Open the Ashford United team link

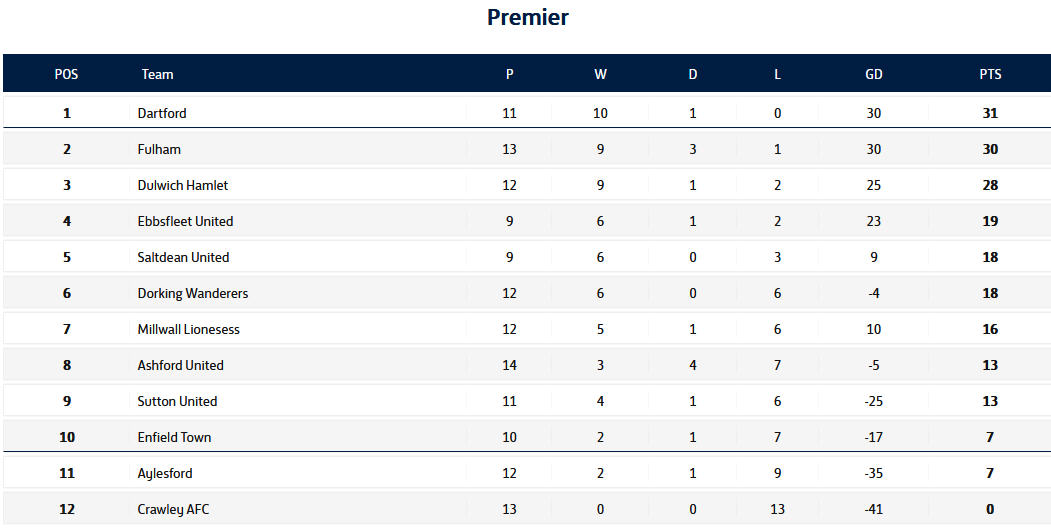[181, 365]
